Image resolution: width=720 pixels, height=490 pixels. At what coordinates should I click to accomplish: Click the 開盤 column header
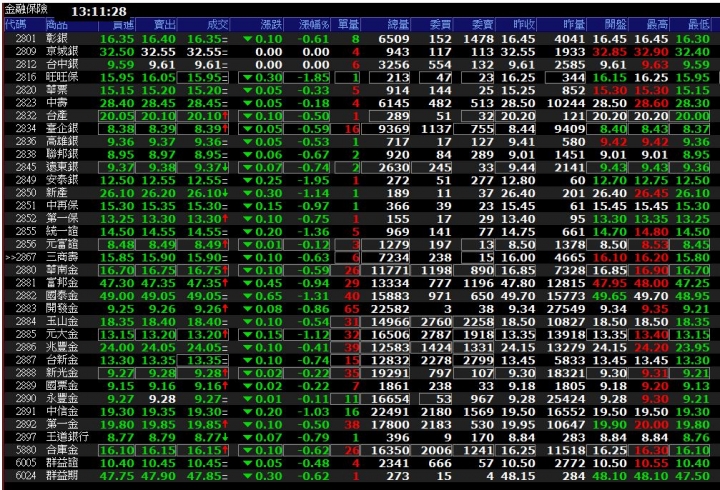[x=616, y=24]
